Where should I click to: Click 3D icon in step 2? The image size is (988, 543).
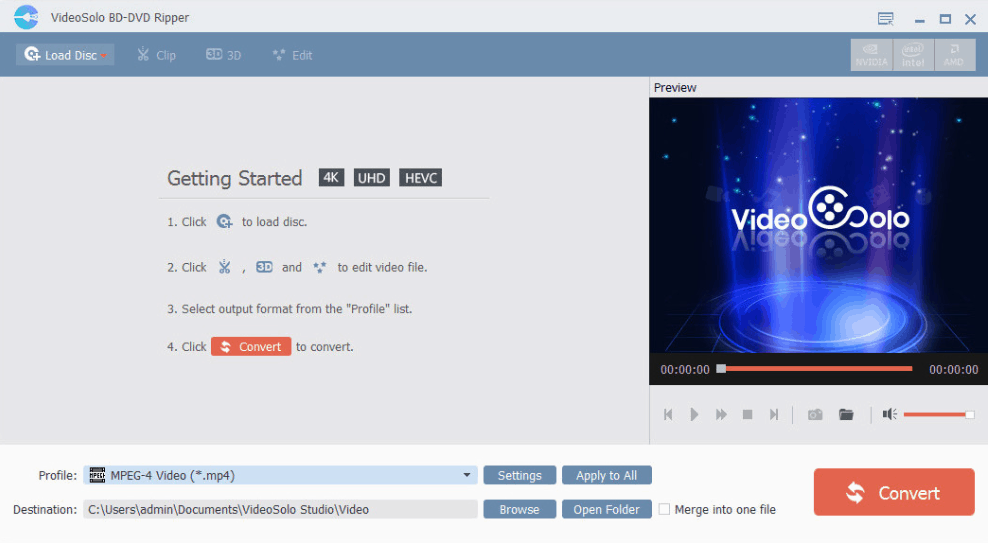[264, 267]
